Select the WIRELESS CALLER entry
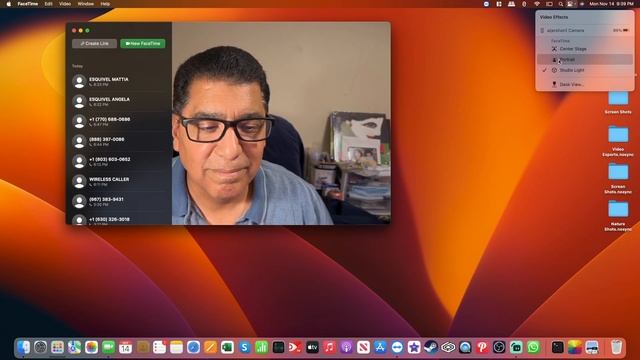 120,182
